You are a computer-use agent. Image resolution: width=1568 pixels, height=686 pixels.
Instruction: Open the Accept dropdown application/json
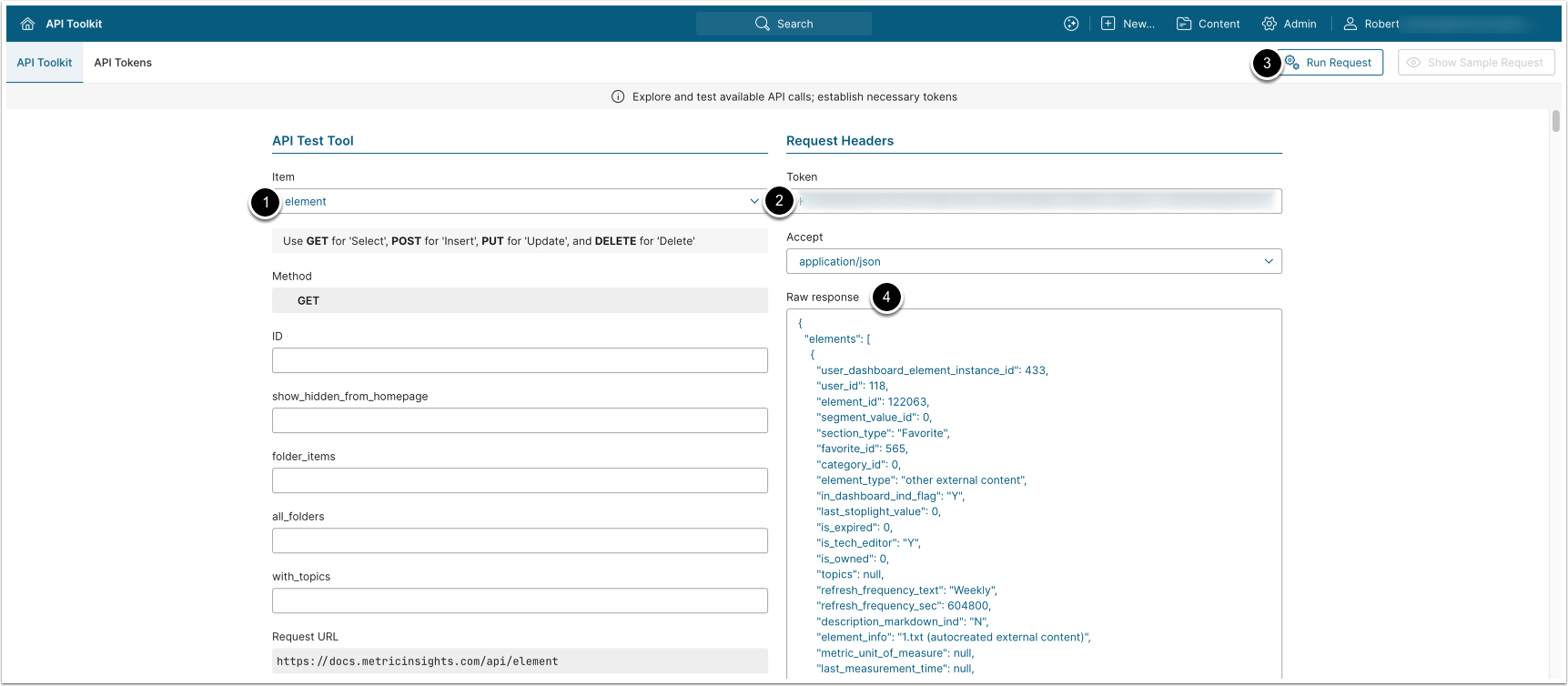click(x=1034, y=261)
